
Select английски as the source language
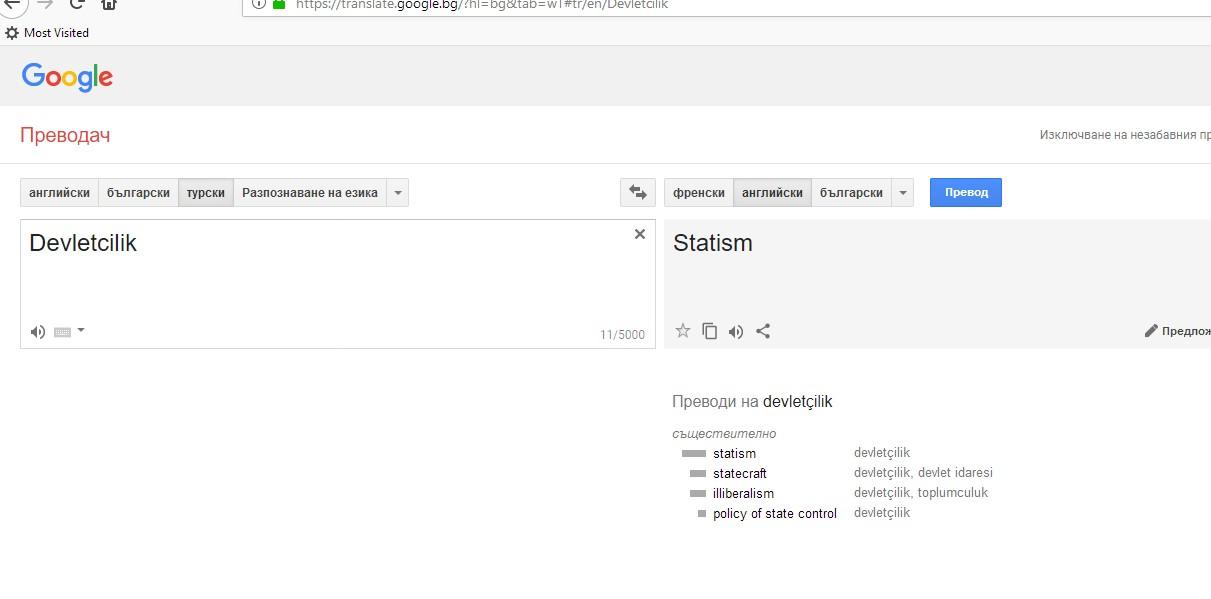tap(59, 192)
